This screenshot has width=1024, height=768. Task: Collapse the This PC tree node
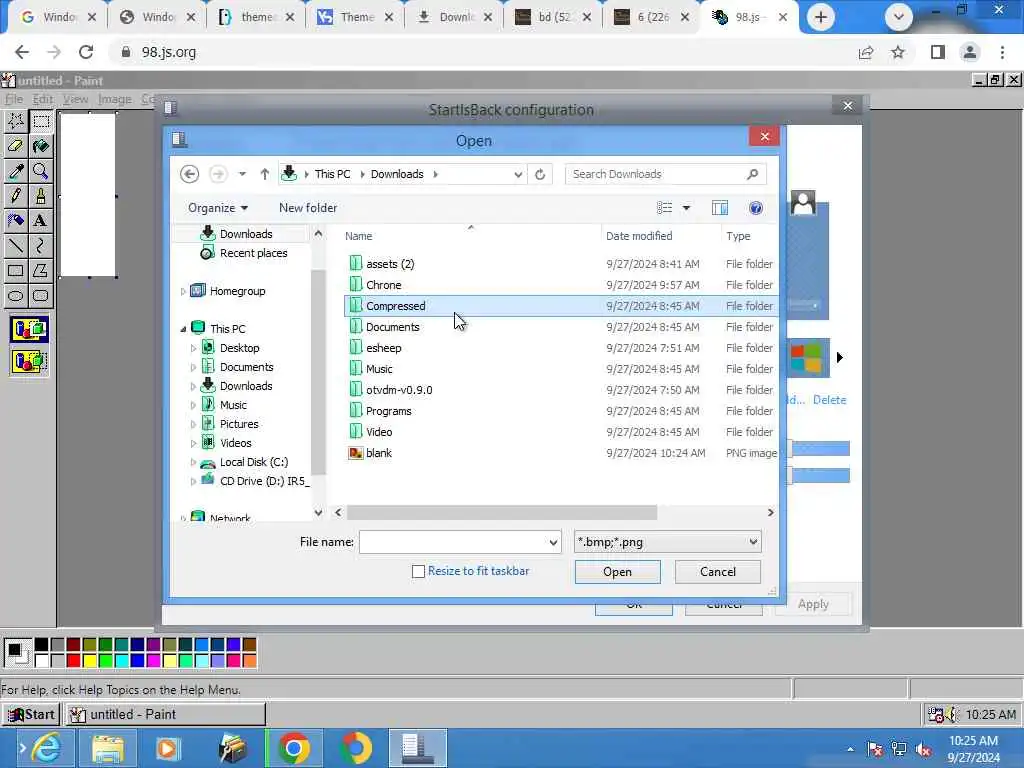[184, 329]
